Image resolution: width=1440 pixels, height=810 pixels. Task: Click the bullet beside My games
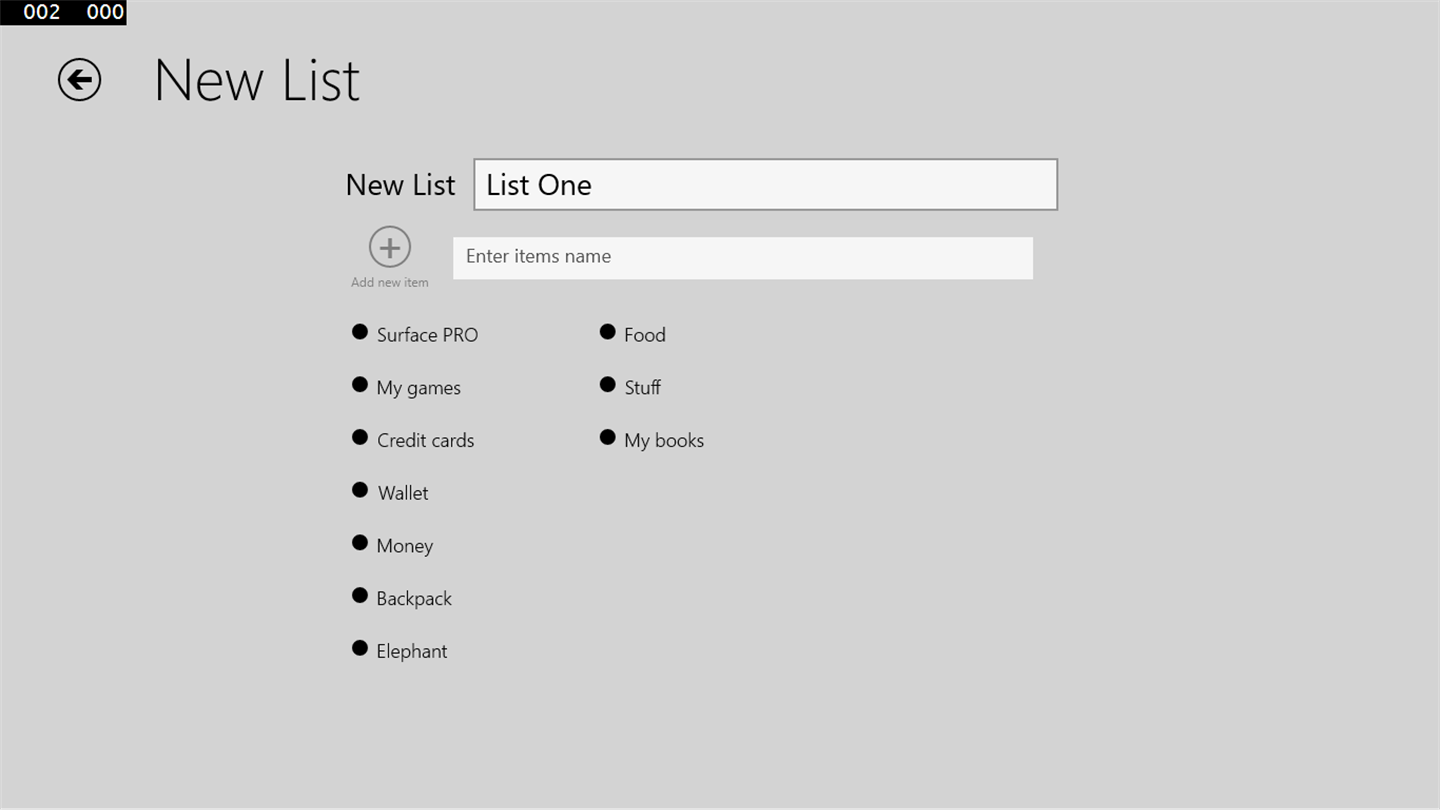click(x=360, y=385)
